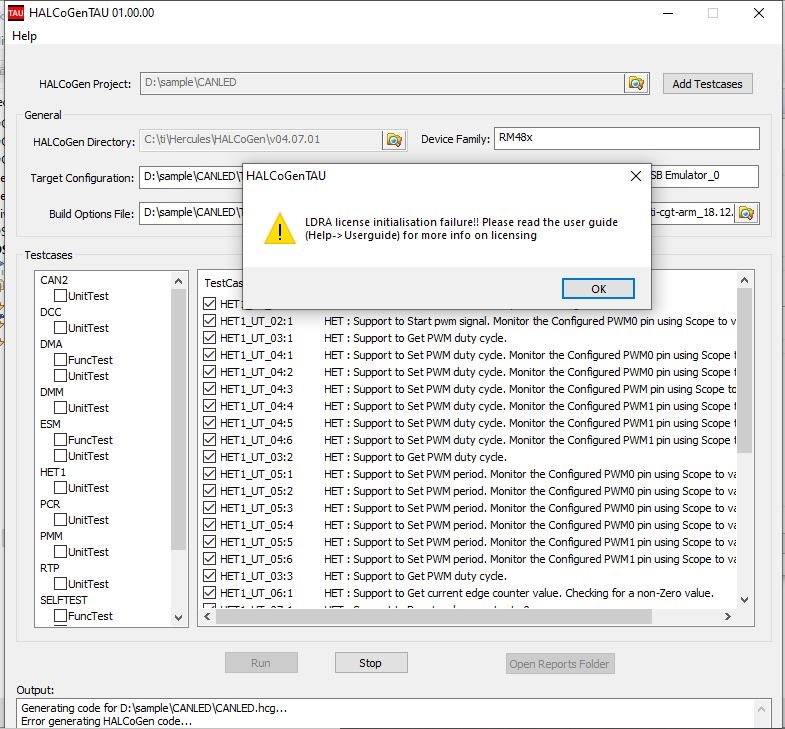
Task: Uncheck testcase HET1_UT_05:6
Action: (210, 559)
